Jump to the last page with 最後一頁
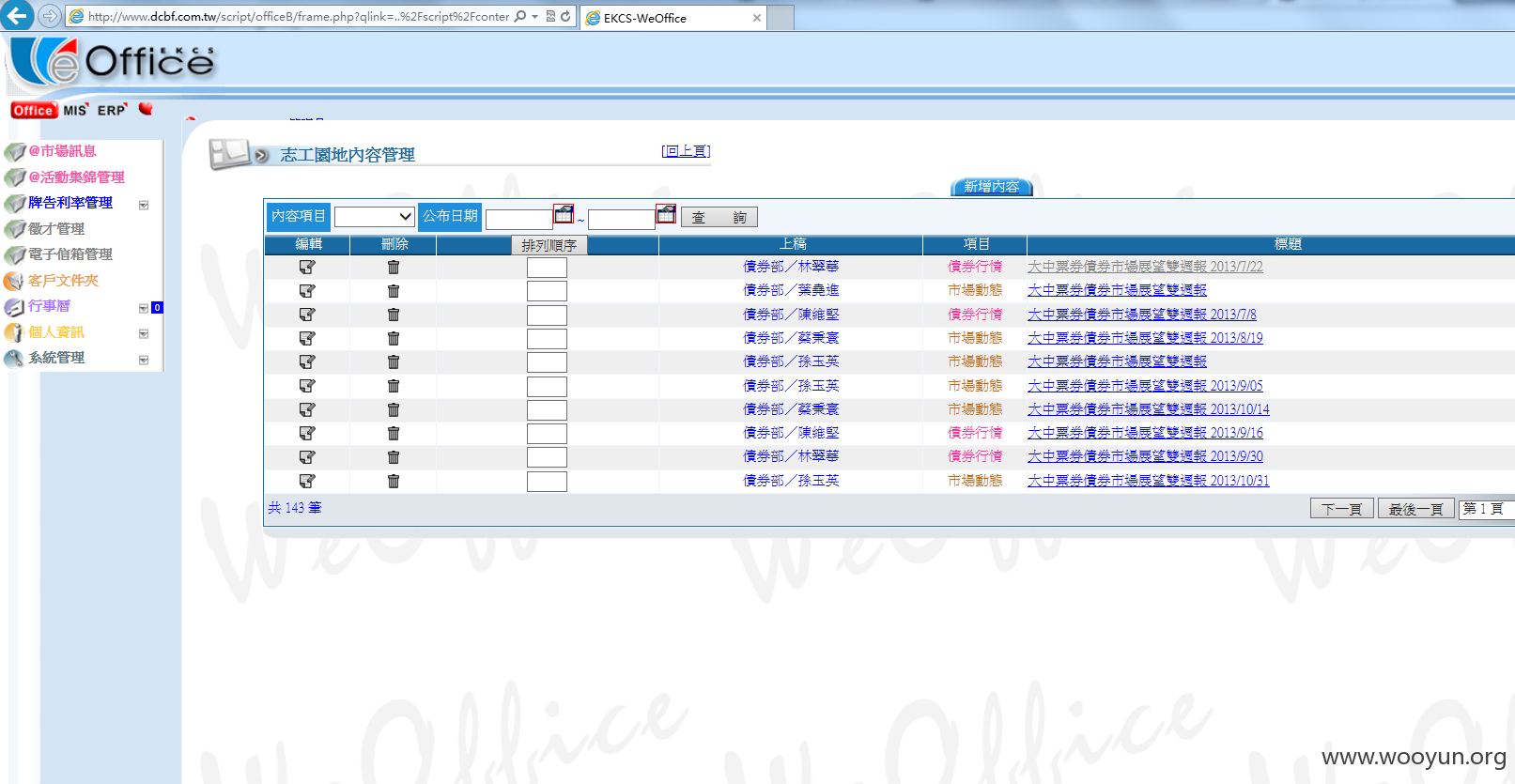 (x=1416, y=509)
